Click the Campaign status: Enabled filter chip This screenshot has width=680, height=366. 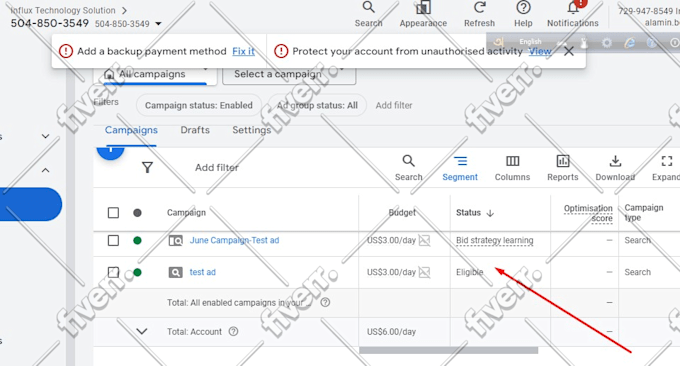(199, 105)
